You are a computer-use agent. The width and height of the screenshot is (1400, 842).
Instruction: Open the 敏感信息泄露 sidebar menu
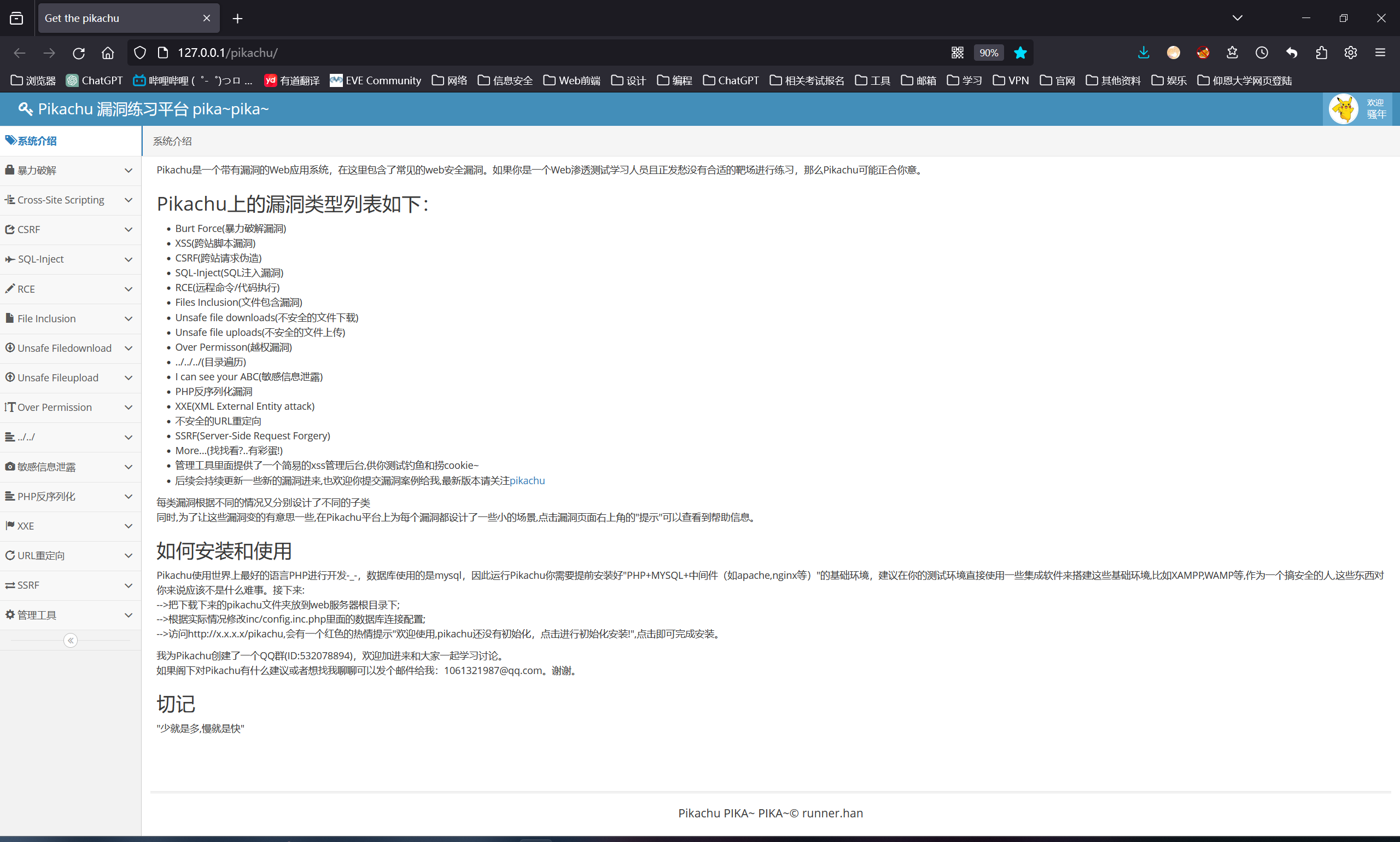[71, 466]
